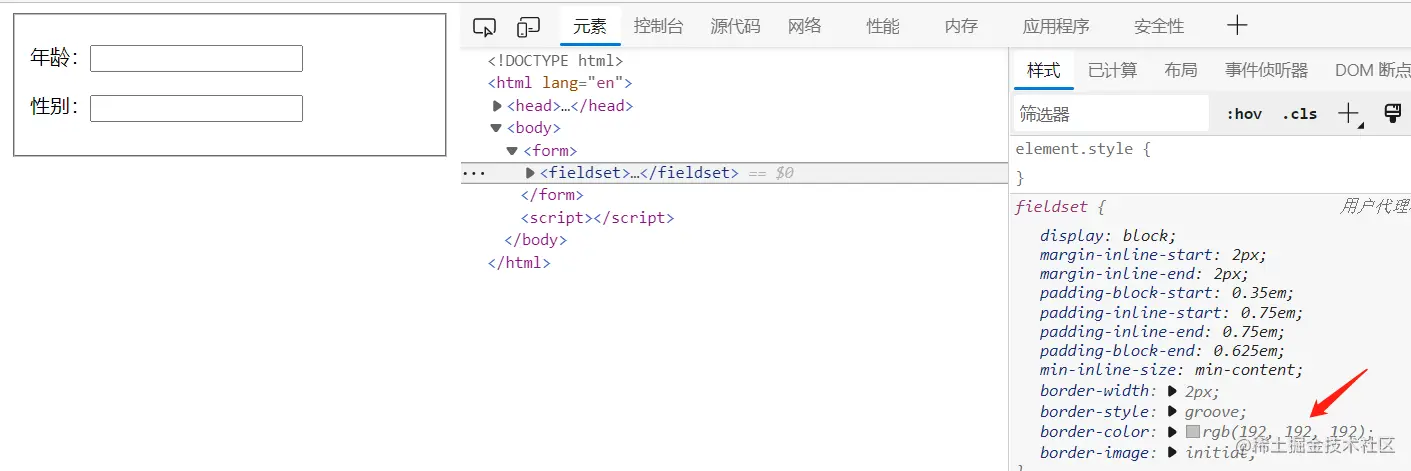Click the 性别 text input field
The width and height of the screenshot is (1411, 471).
click(x=196, y=108)
